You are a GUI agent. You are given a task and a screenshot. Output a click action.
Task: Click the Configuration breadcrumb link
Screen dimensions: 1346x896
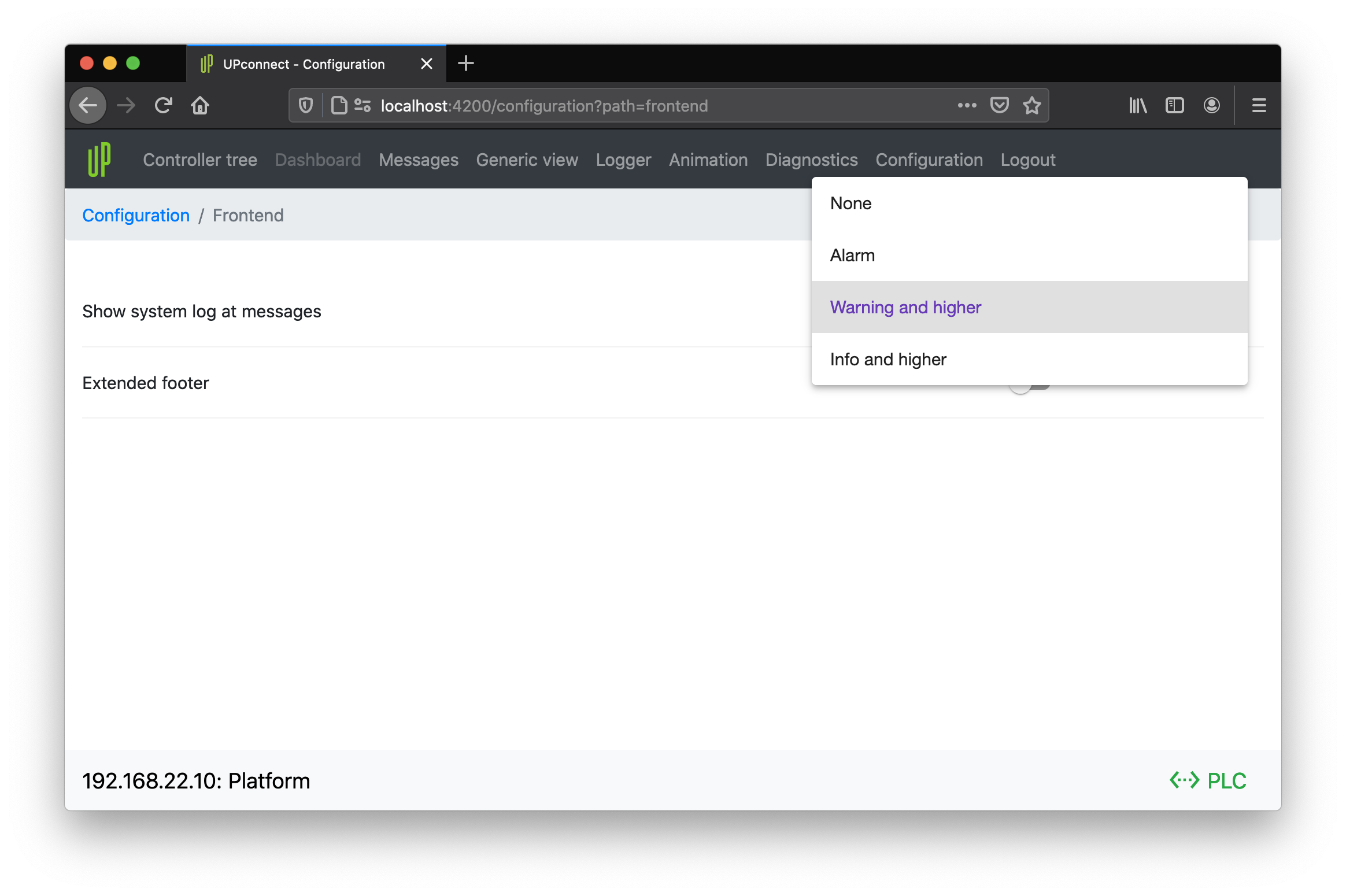[x=136, y=215]
